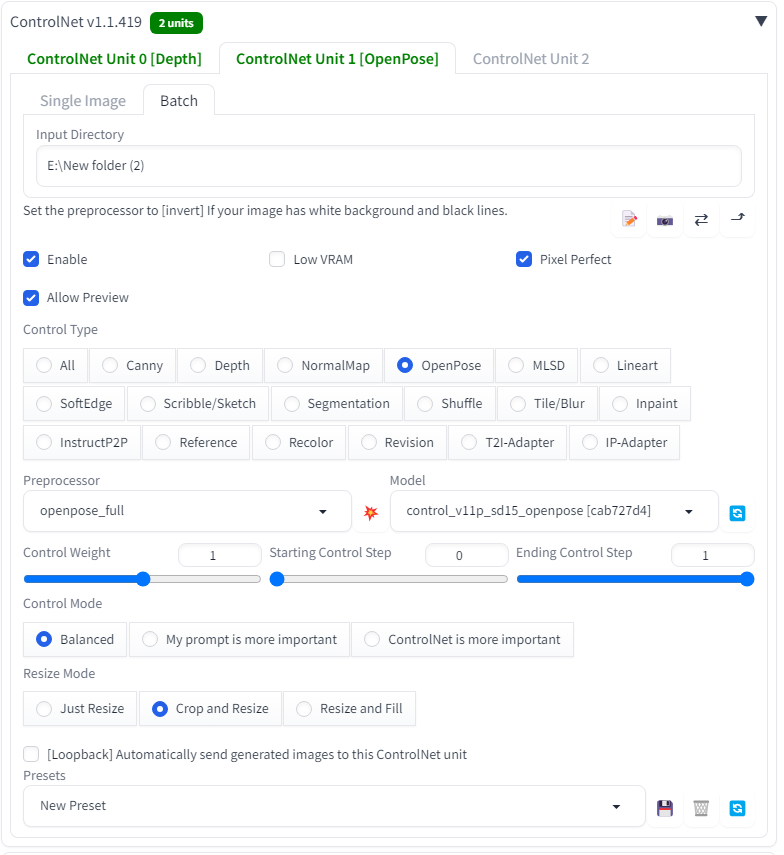Tick the Low VRAM checkbox
This screenshot has height=855, width=784.
(x=277, y=260)
